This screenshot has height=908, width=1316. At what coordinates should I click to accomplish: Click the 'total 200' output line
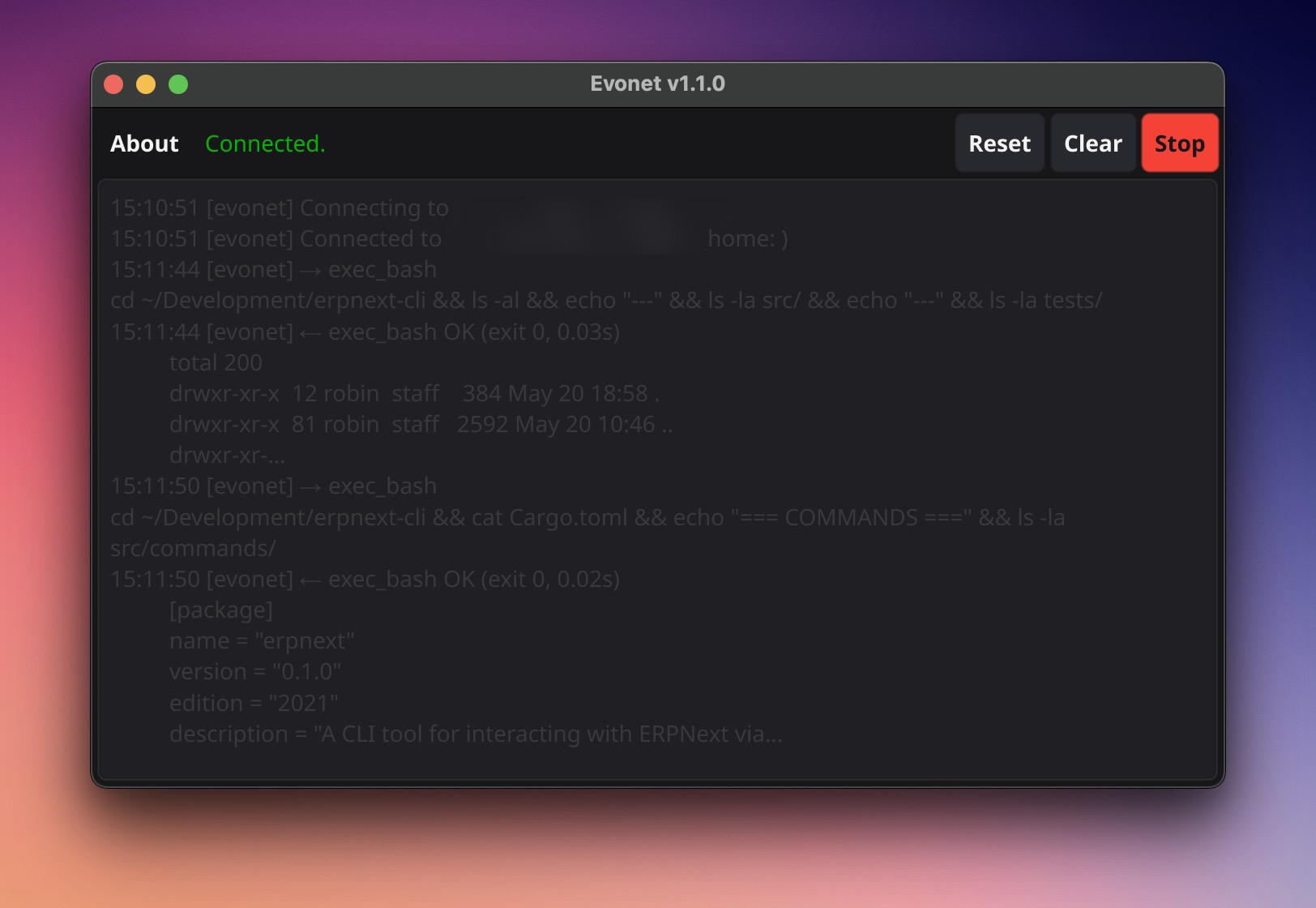point(216,363)
